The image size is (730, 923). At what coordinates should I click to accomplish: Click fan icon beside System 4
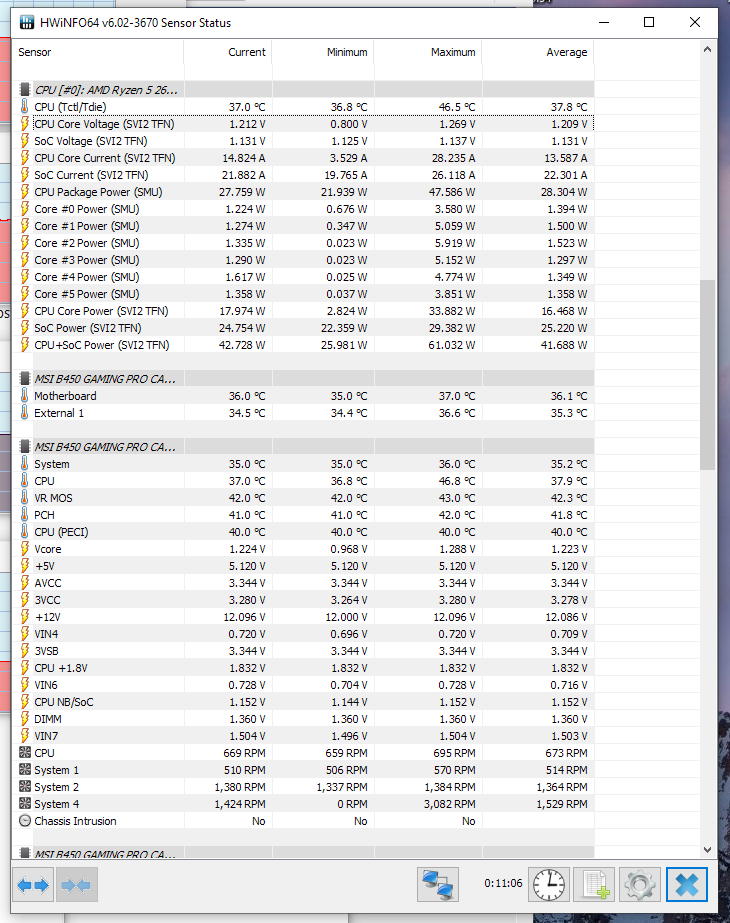25,804
